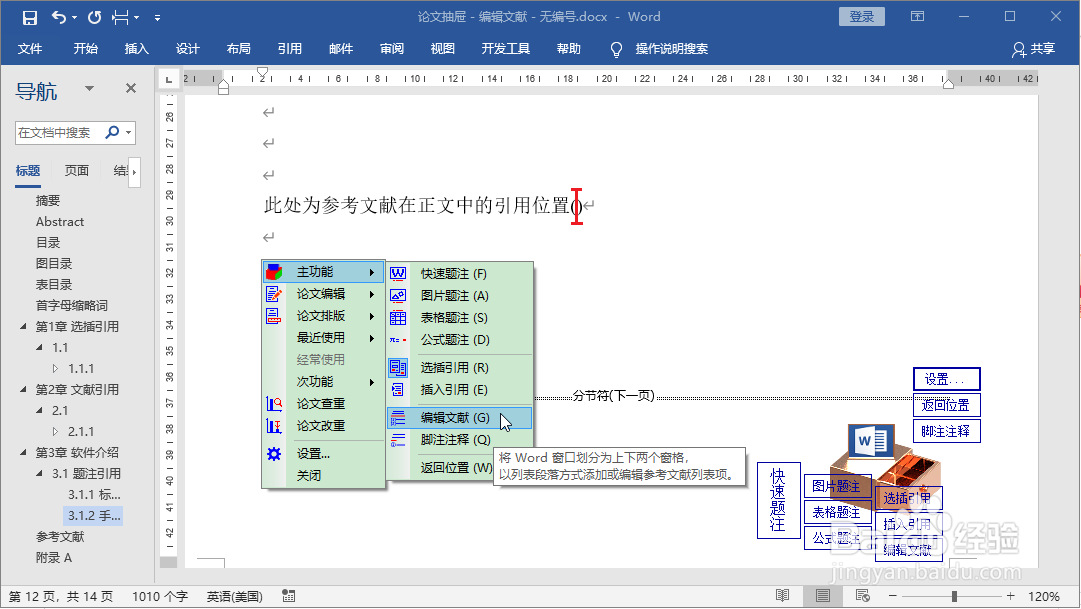The height and width of the screenshot is (609, 1081).
Task: Click the floating 返回位置 button
Action: coord(947,405)
